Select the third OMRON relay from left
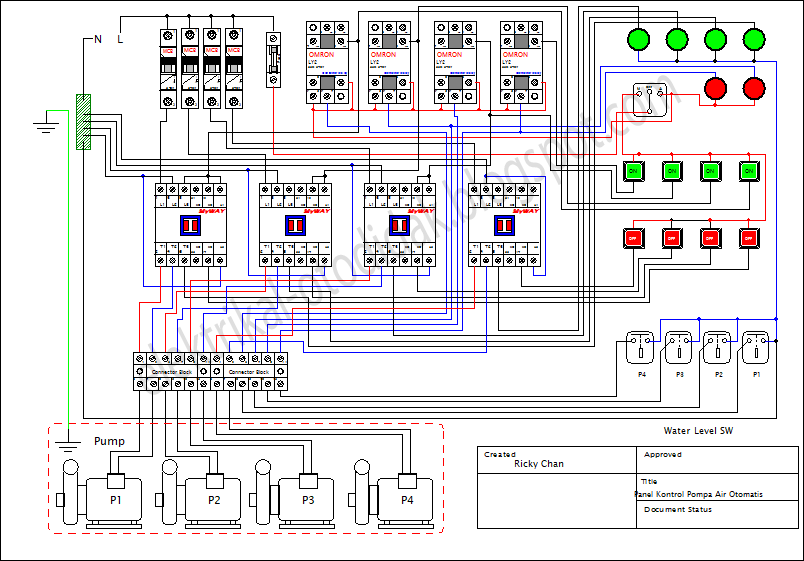The width and height of the screenshot is (804, 561). point(455,62)
